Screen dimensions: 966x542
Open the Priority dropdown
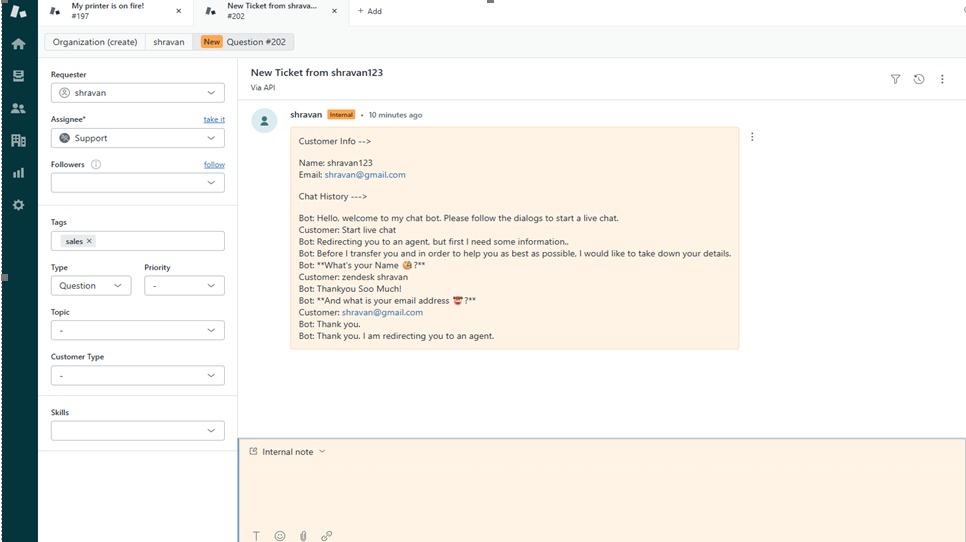[x=184, y=286]
